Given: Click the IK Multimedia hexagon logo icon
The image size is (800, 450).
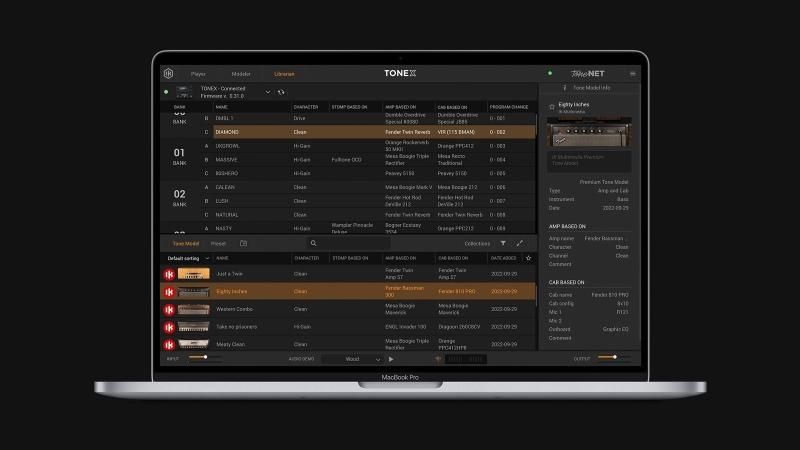Looking at the screenshot, I should pyautogui.click(x=168, y=73).
